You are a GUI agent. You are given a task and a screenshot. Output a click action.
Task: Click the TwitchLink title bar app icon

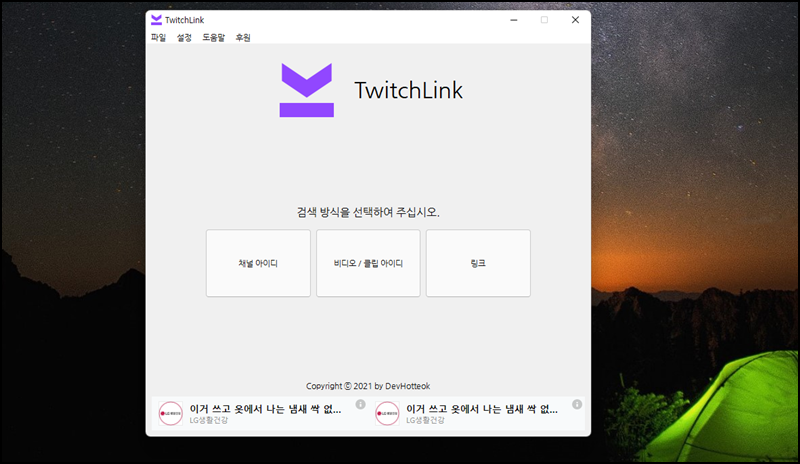pyautogui.click(x=156, y=20)
